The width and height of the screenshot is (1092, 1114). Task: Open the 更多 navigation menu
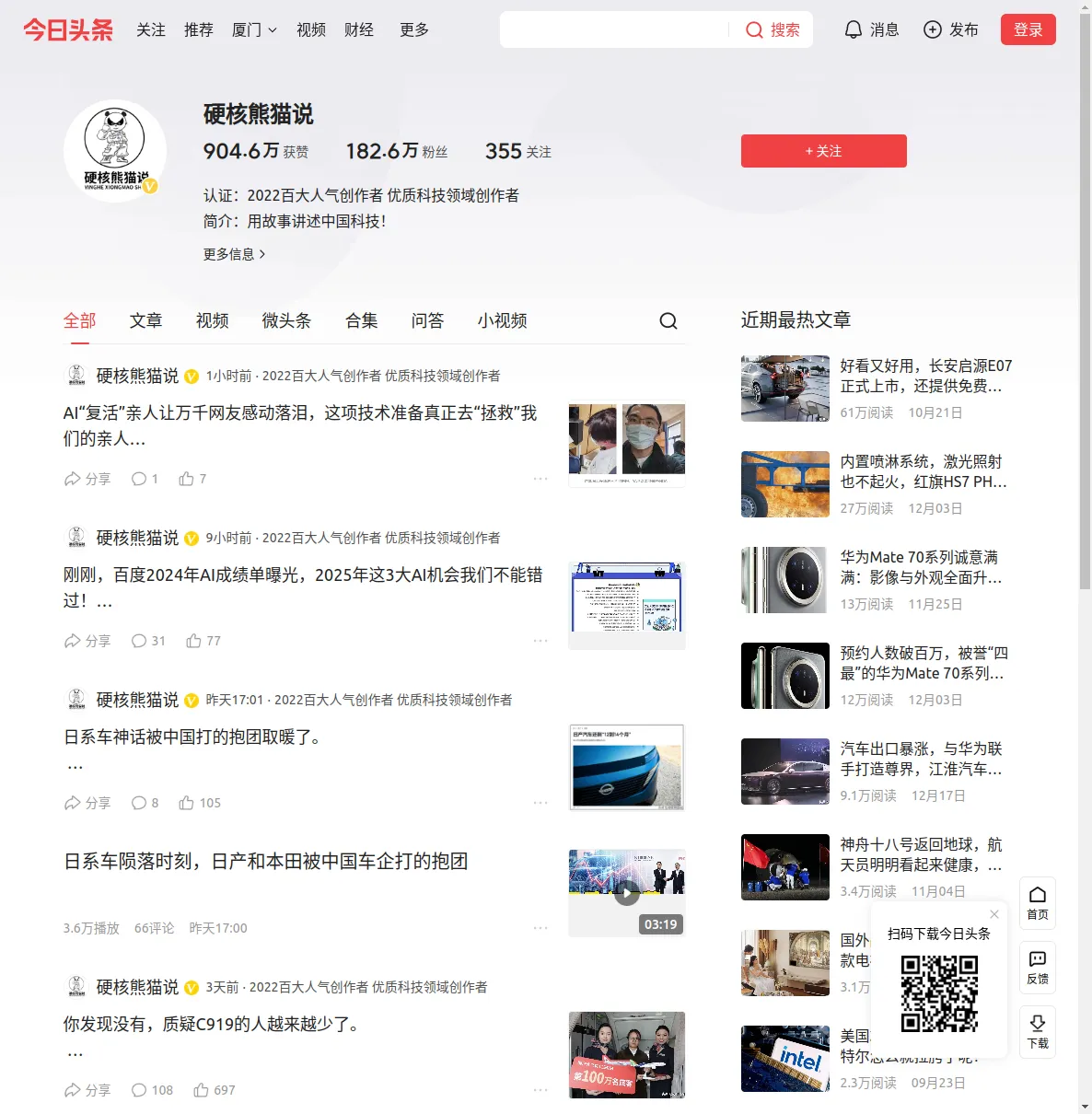[414, 29]
